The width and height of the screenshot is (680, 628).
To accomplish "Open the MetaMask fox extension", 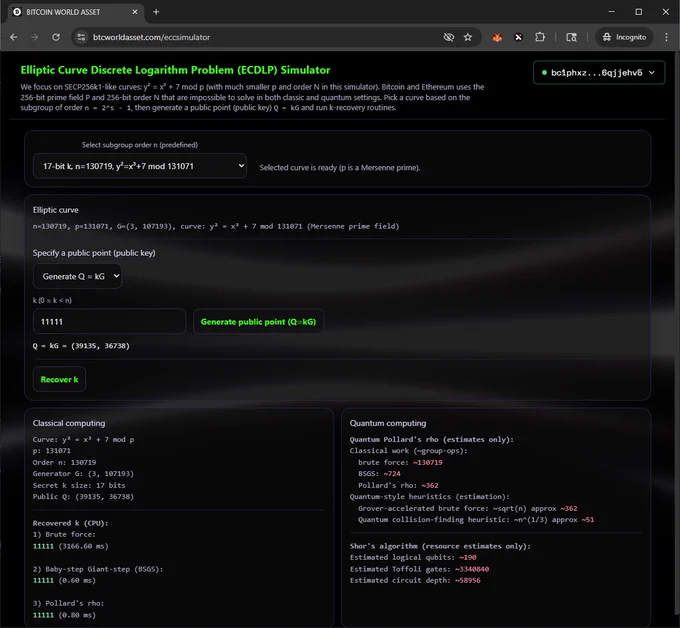I will click(x=497, y=37).
